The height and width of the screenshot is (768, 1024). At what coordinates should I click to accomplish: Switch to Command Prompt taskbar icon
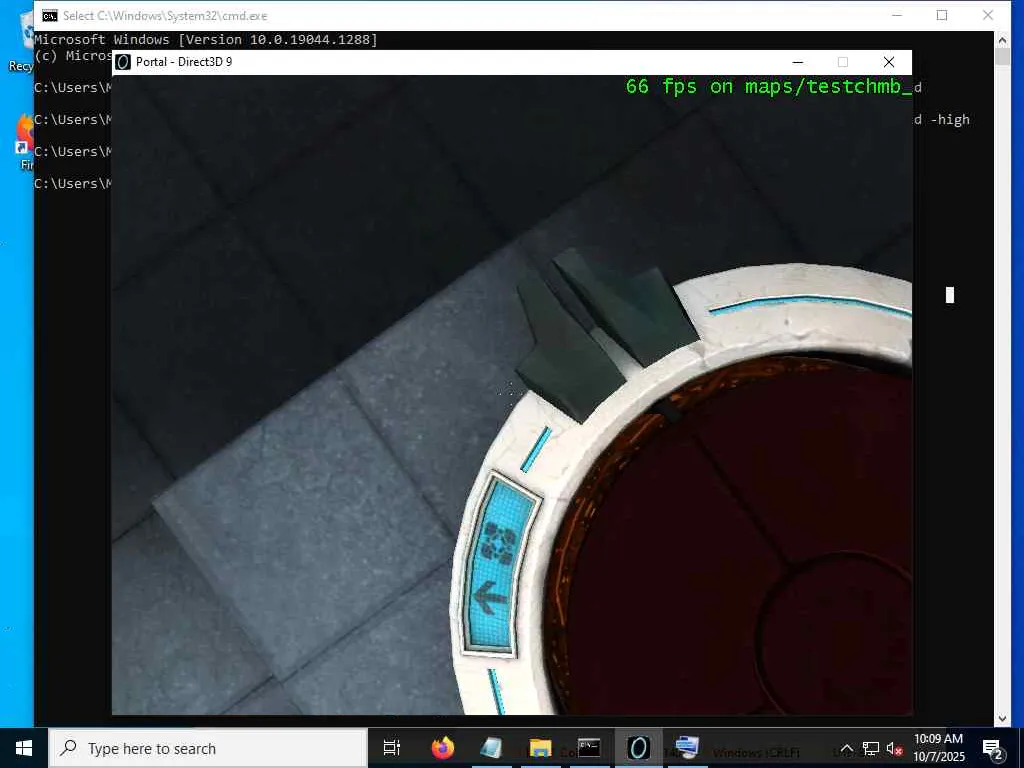tap(588, 748)
